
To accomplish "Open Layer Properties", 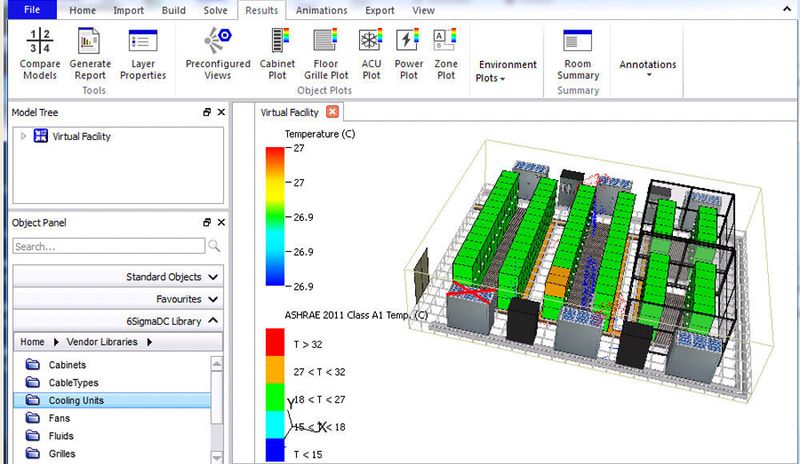I will (143, 54).
